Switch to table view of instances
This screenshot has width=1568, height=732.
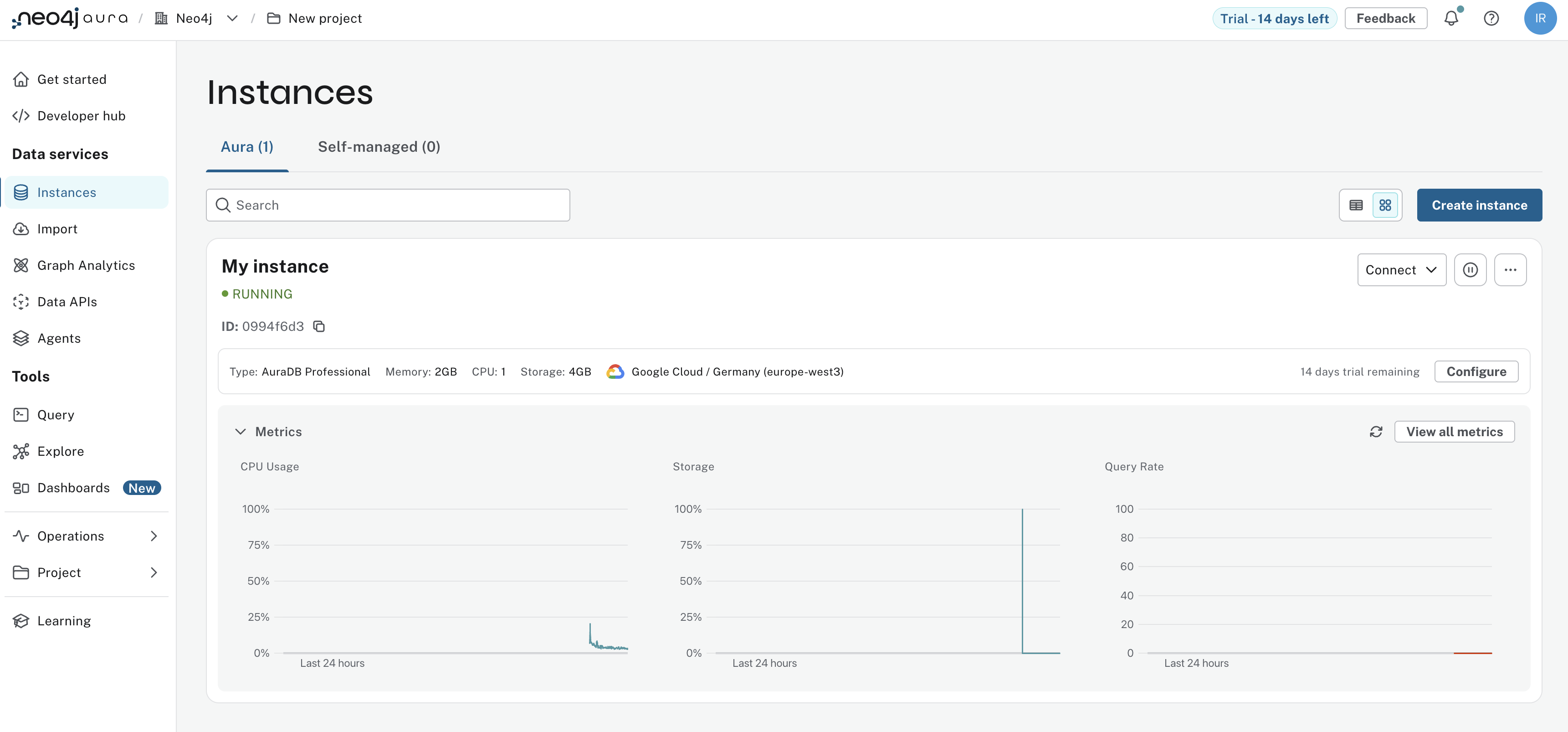1356,205
